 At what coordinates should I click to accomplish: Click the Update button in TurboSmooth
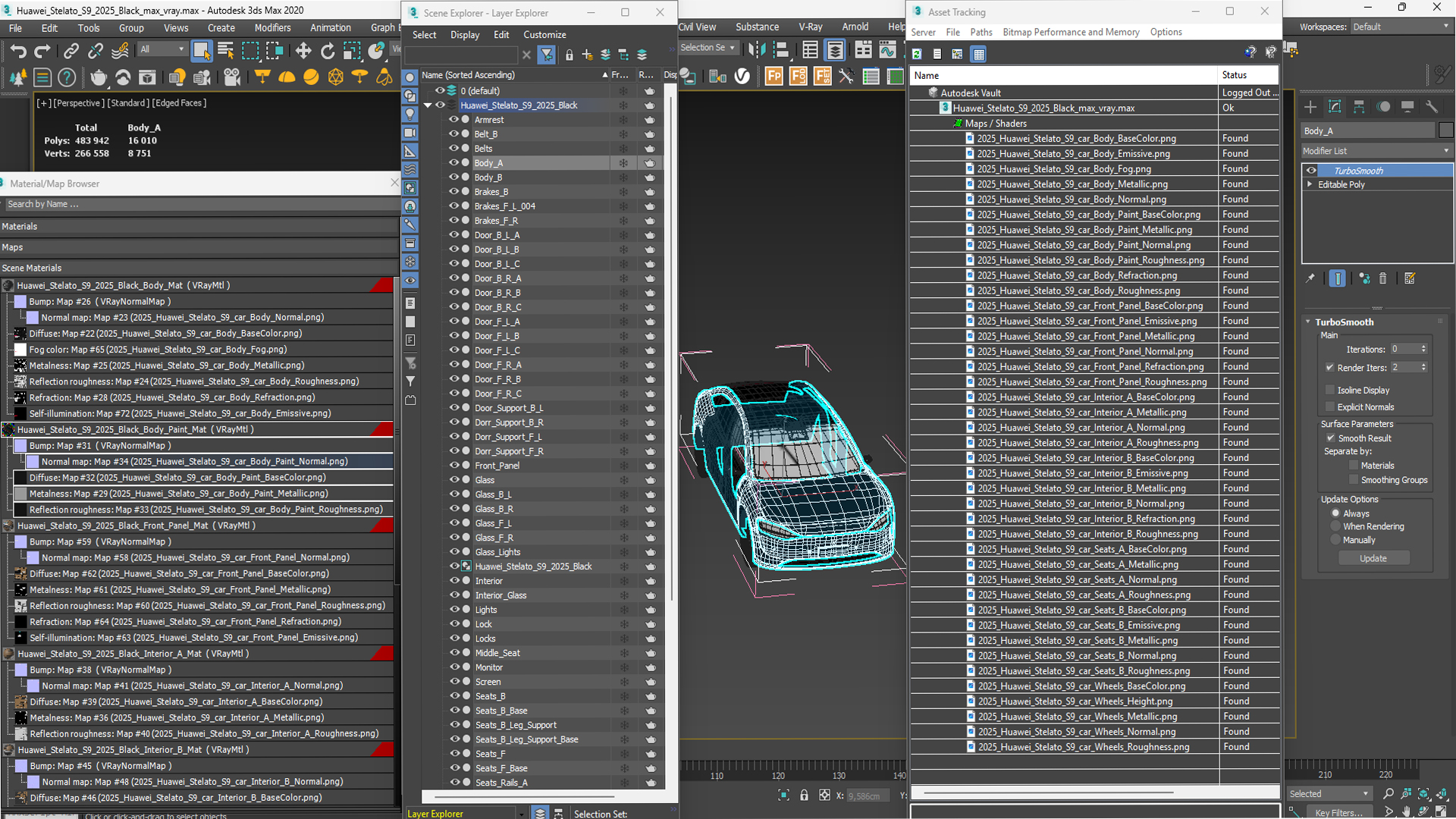(1375, 559)
